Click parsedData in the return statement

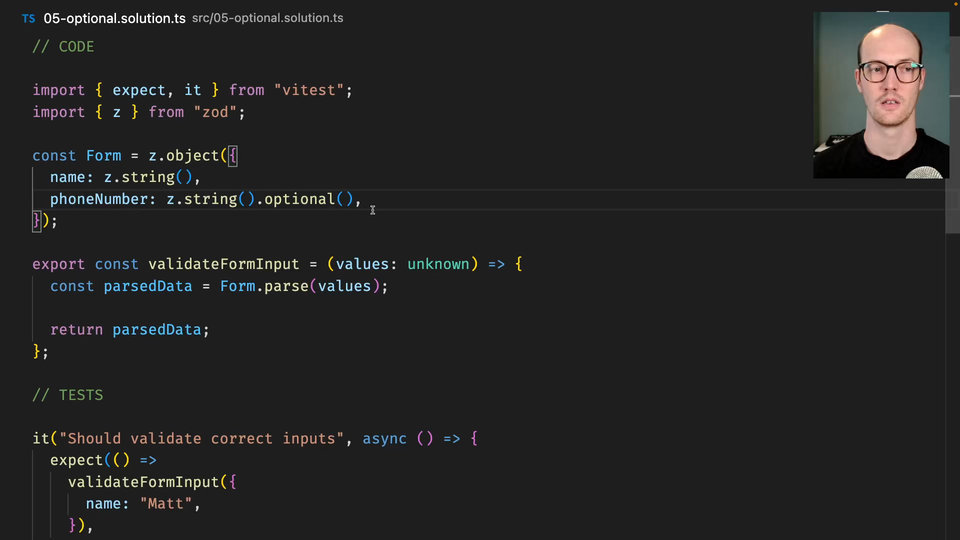[x=157, y=329]
